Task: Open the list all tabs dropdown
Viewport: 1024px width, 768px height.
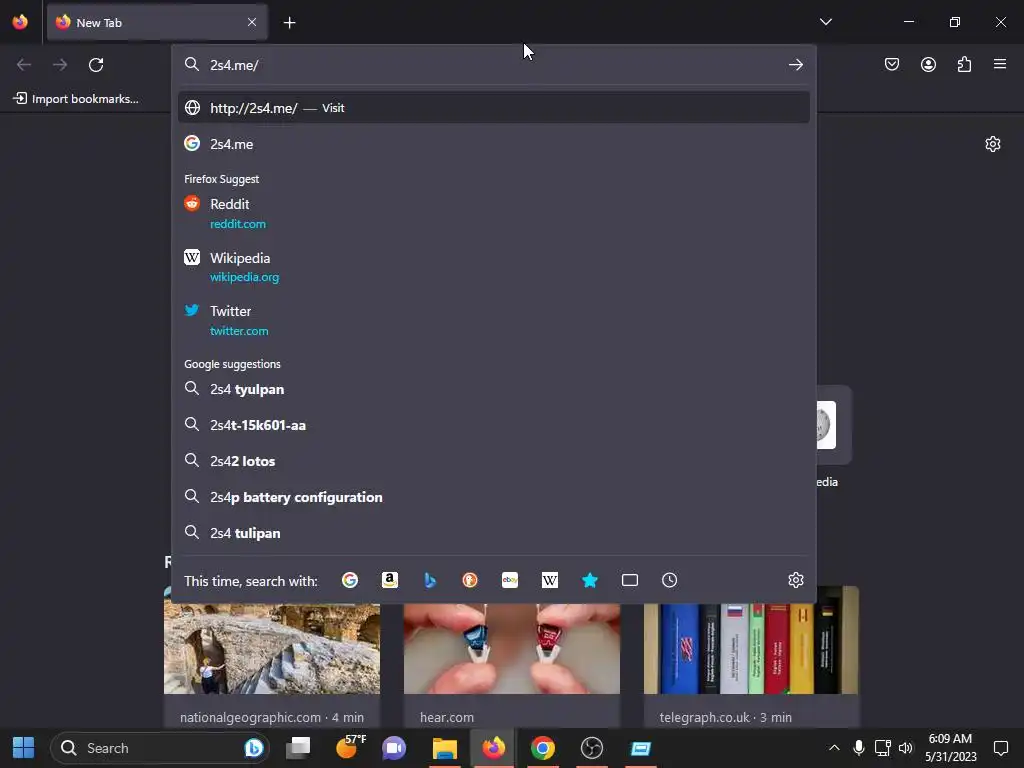Action: tap(825, 22)
